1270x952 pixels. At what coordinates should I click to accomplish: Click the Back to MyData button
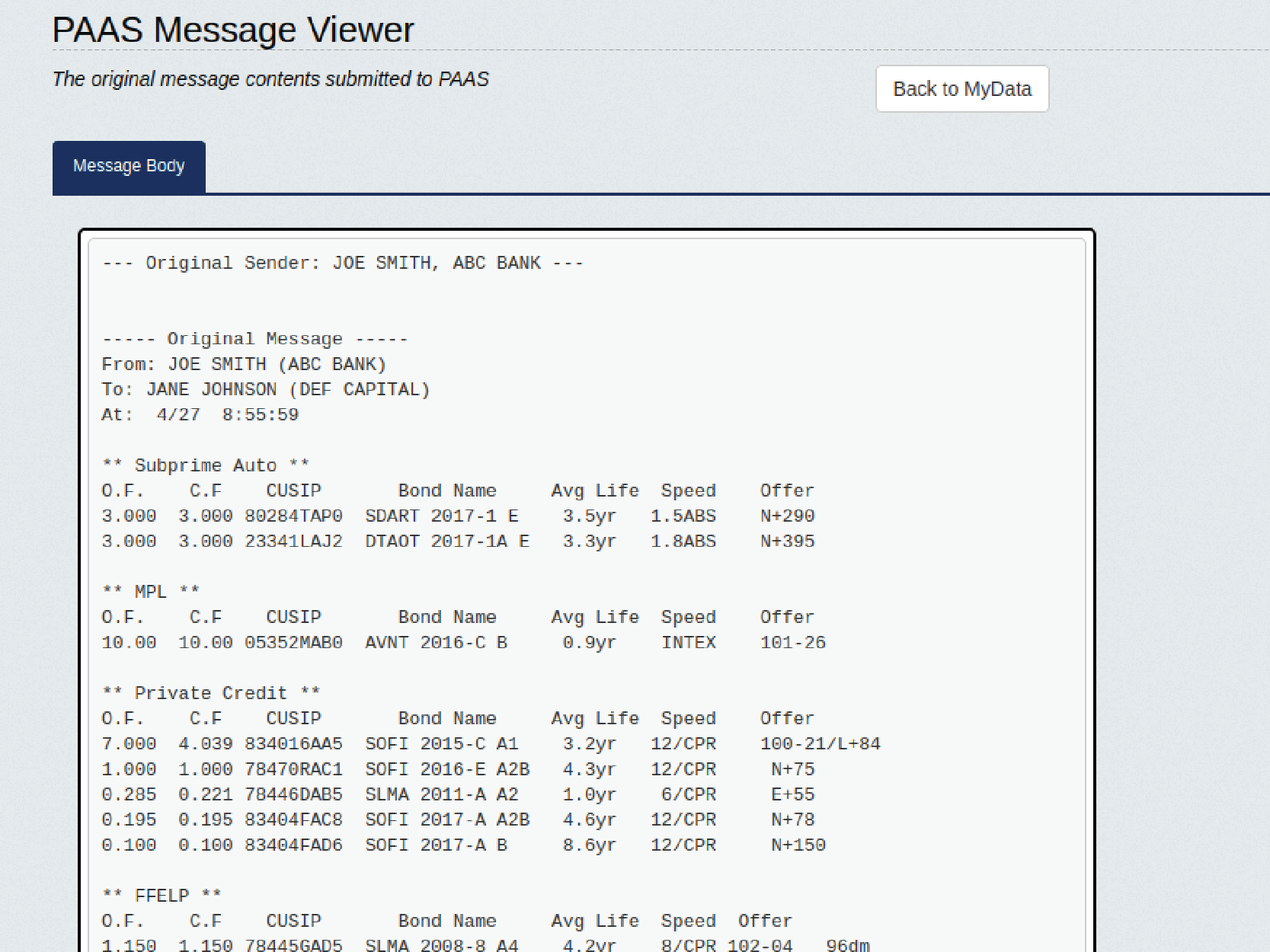point(961,89)
